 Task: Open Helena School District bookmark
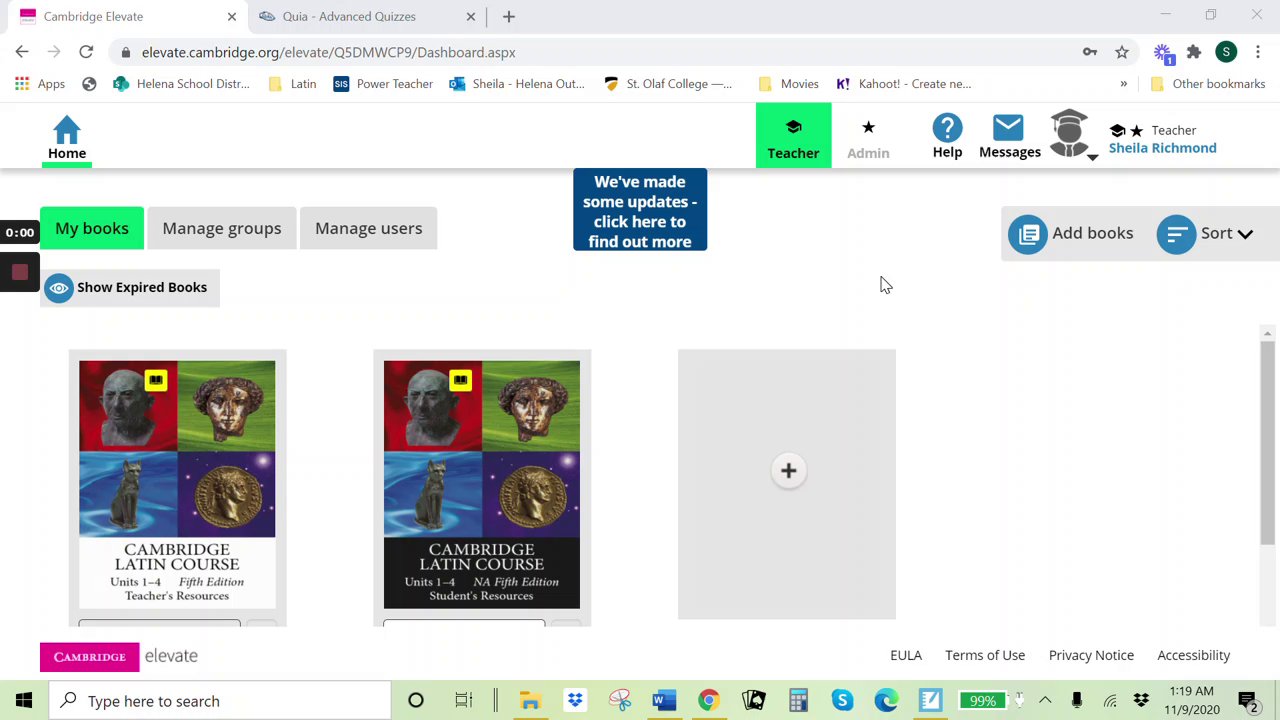pyautogui.click(x=181, y=84)
